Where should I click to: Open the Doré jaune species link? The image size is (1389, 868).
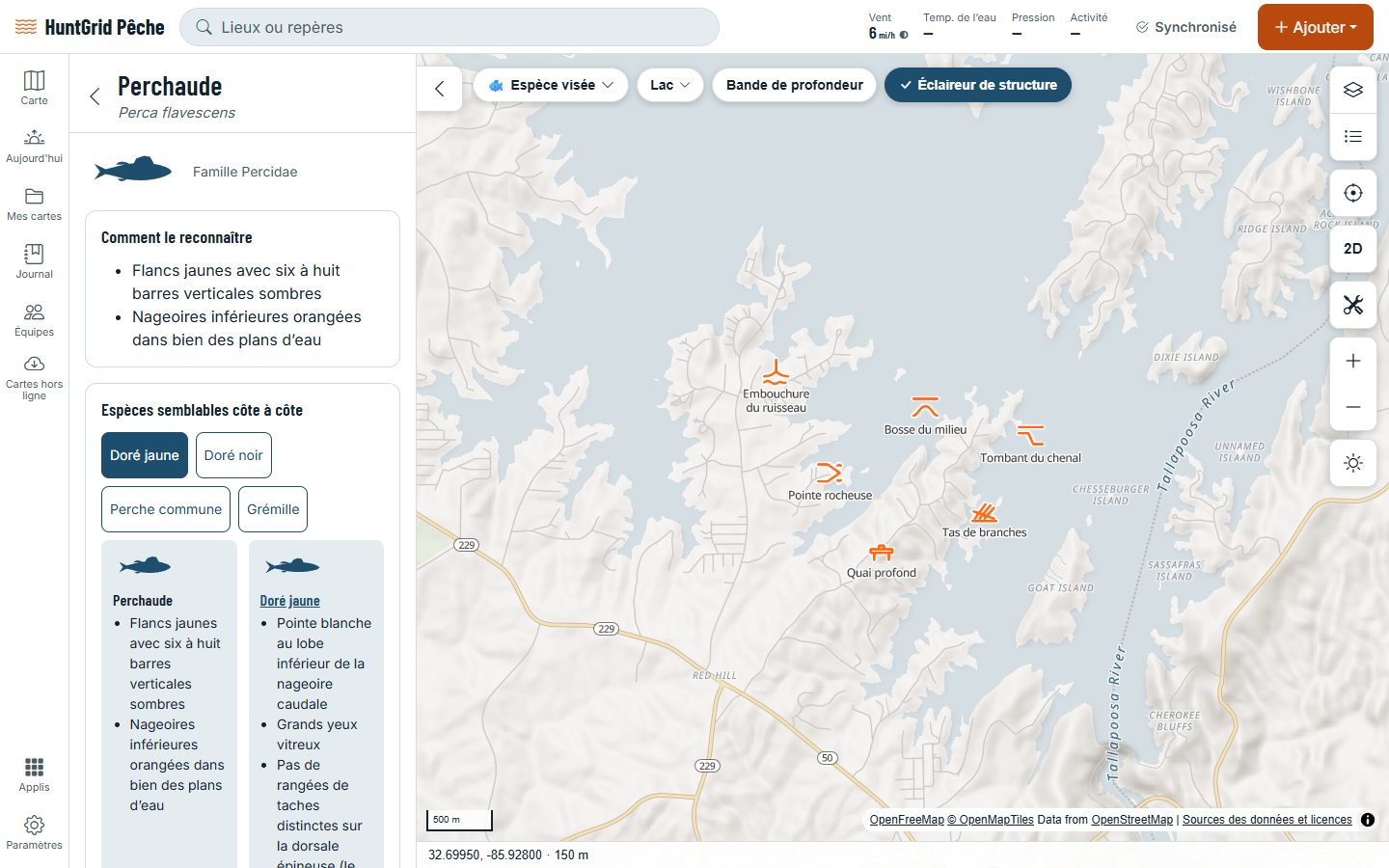[289, 601]
